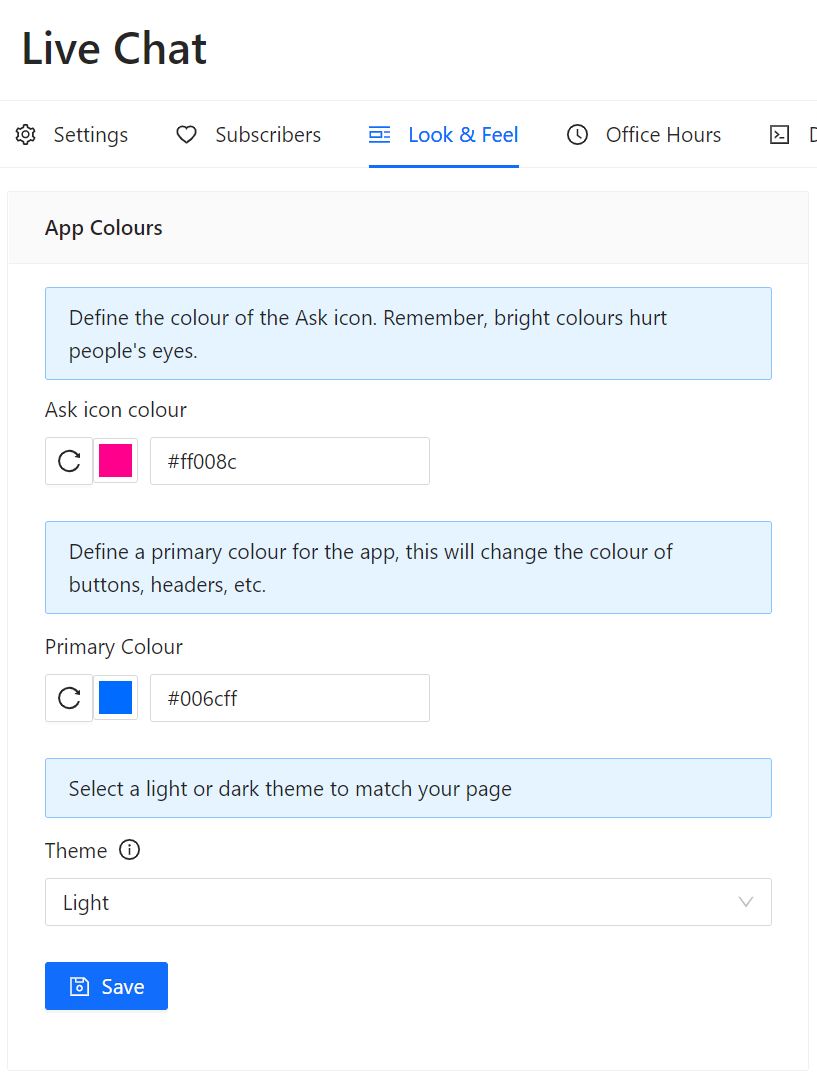Switch to the Office Hours tab
The width and height of the screenshot is (817, 1080).
[x=663, y=134]
